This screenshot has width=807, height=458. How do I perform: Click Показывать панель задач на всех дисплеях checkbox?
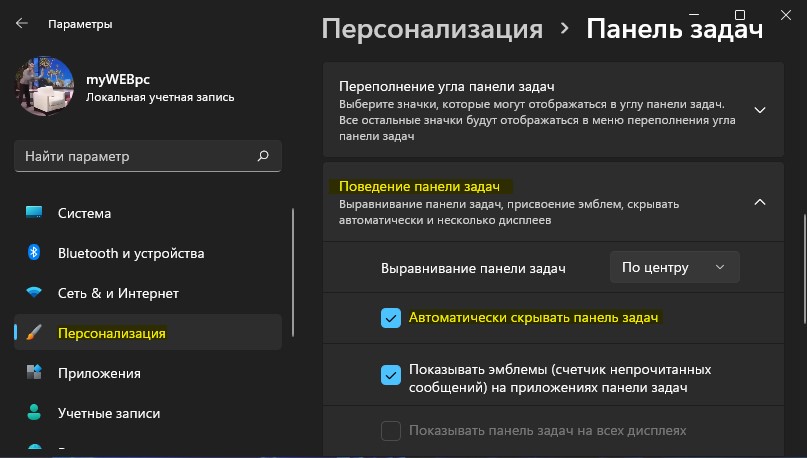(391, 431)
